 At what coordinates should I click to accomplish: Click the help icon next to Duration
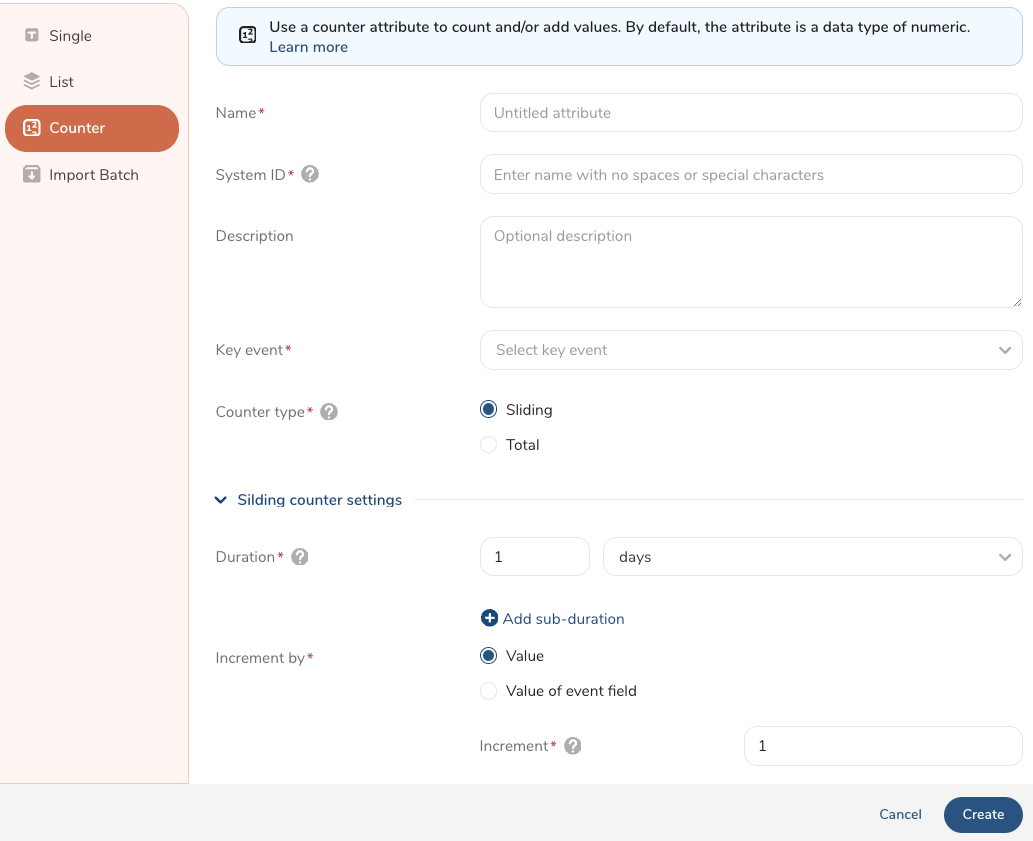[x=299, y=557]
